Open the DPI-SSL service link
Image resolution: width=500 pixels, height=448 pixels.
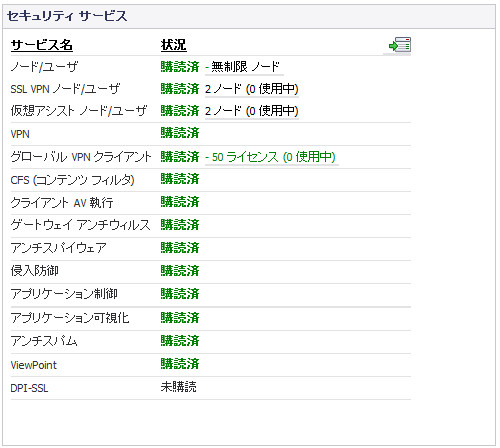pyautogui.click(x=29, y=388)
